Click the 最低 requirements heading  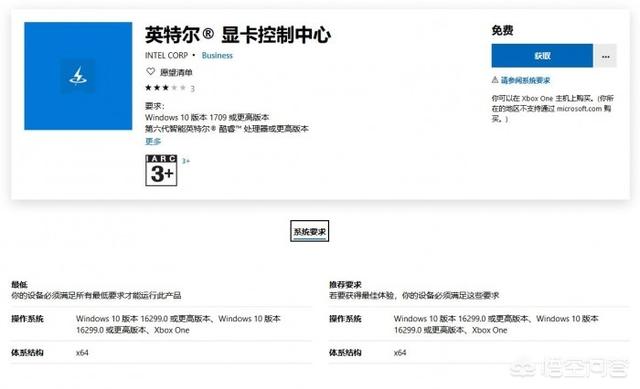point(19,285)
